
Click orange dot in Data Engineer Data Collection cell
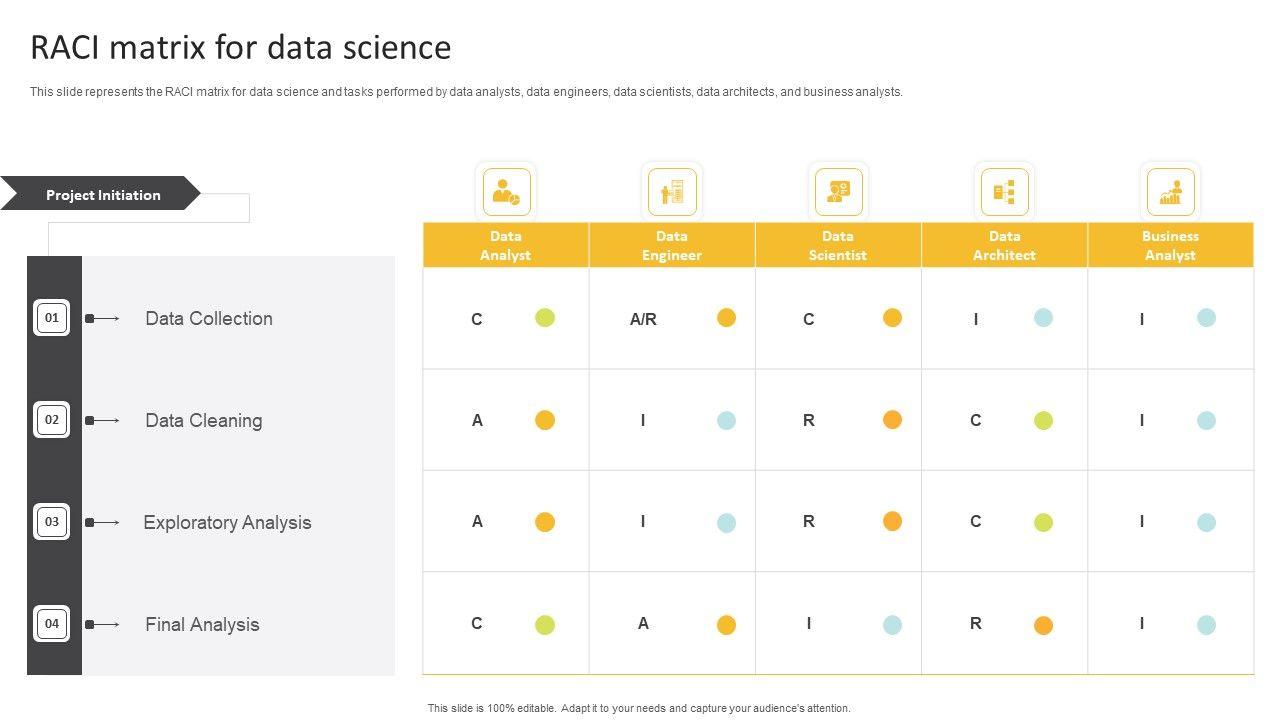tap(726, 318)
